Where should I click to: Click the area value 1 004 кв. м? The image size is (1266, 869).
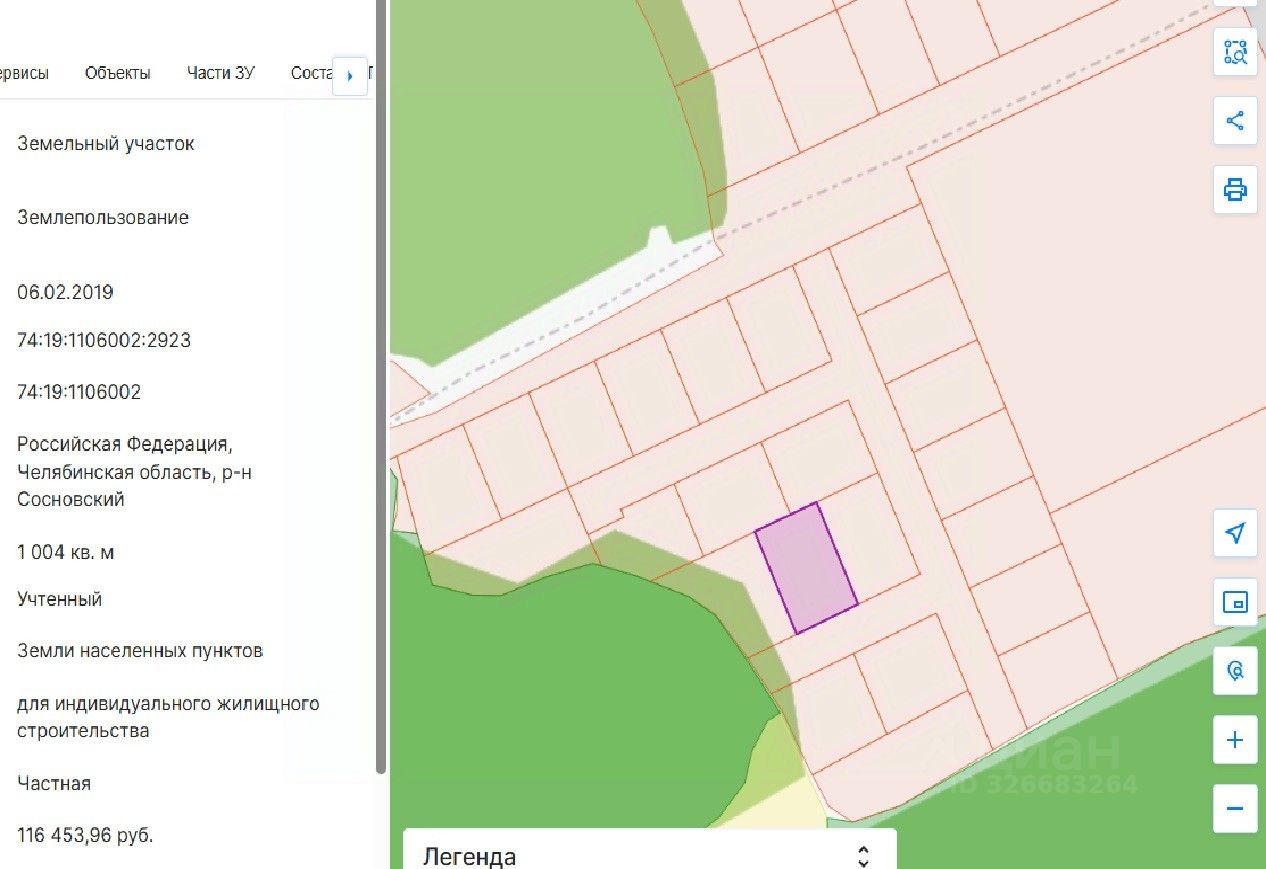click(x=66, y=552)
